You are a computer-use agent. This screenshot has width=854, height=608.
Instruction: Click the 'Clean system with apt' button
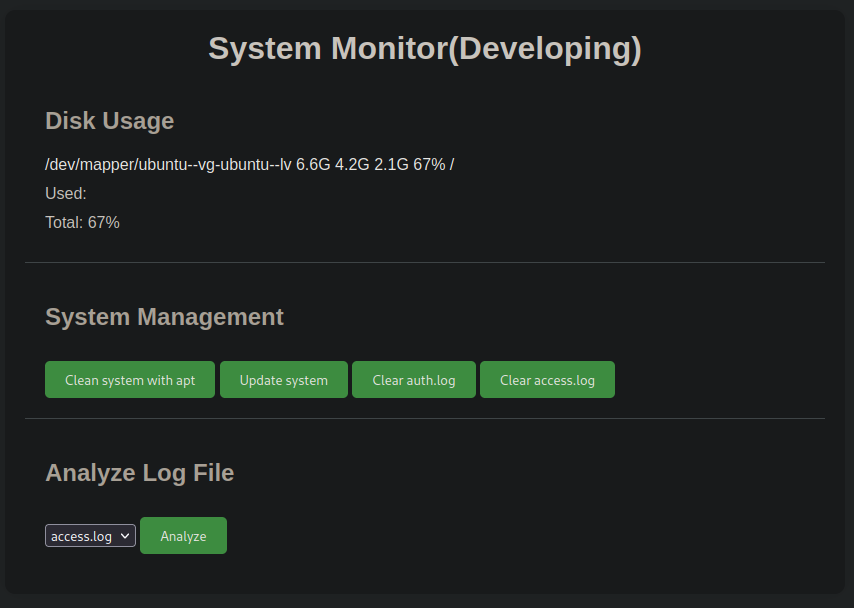tap(130, 380)
